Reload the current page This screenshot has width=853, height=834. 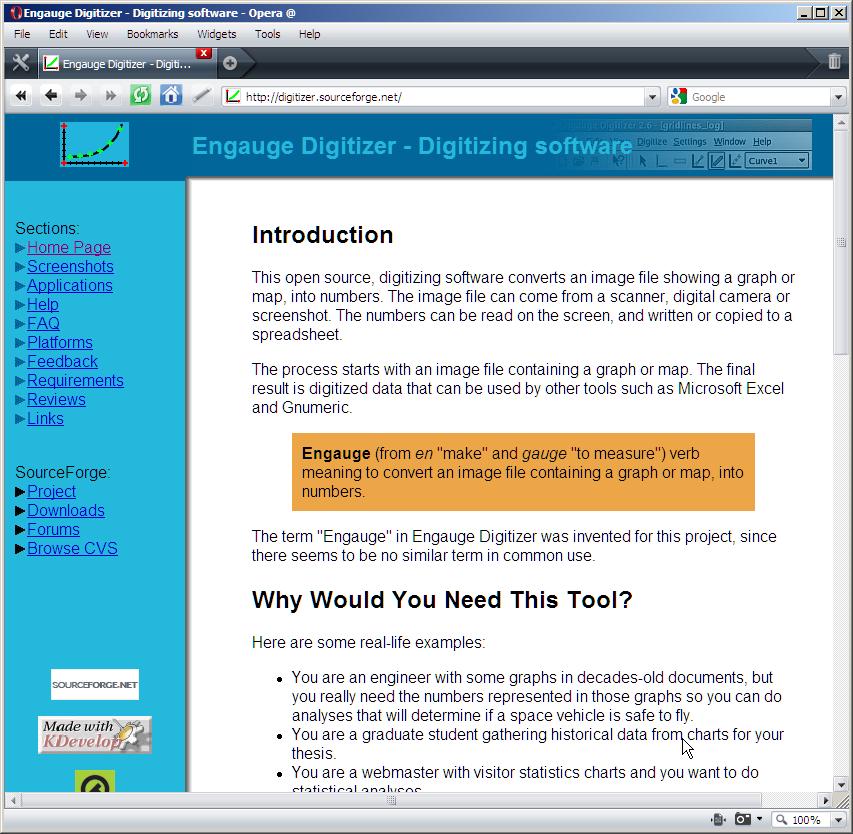[x=140, y=96]
